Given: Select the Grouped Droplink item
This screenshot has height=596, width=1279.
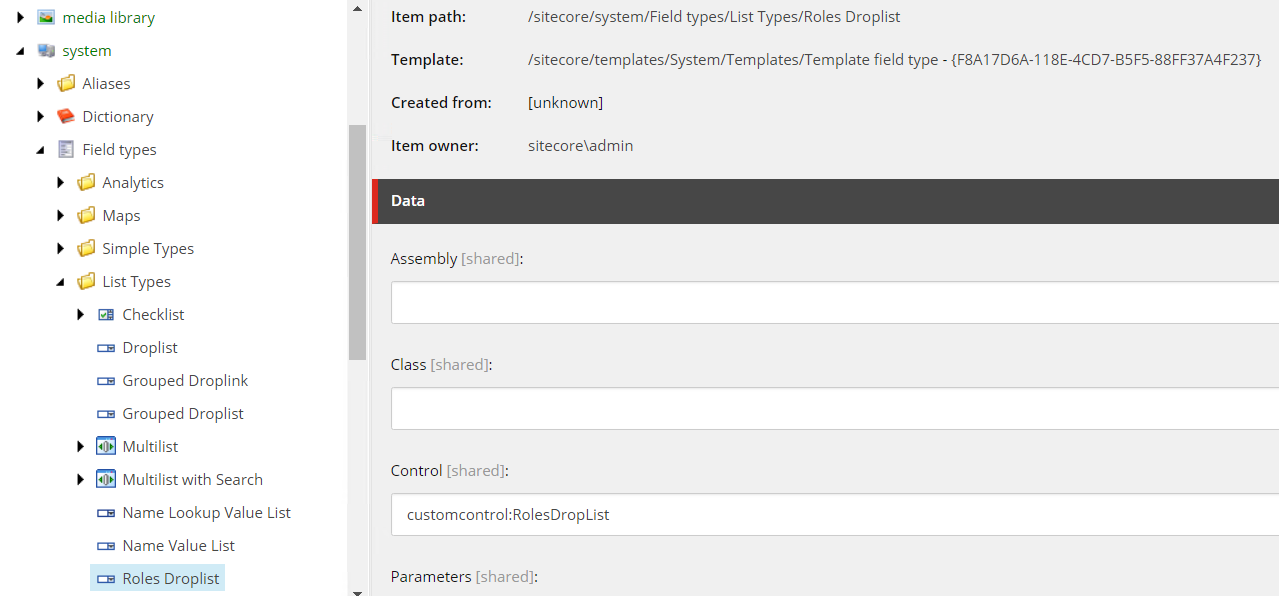Looking at the screenshot, I should point(185,380).
